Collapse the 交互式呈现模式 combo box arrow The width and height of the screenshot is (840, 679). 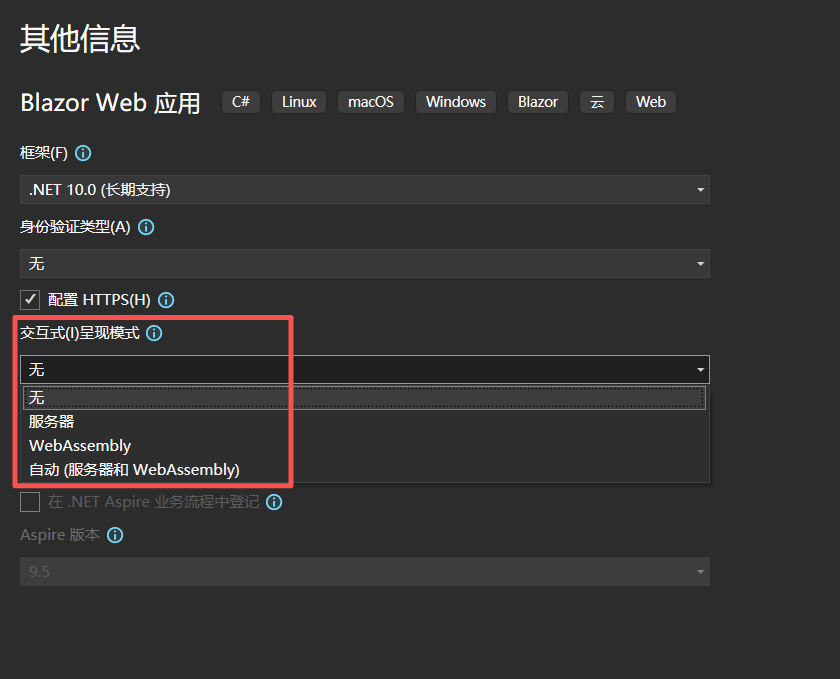coord(700,369)
